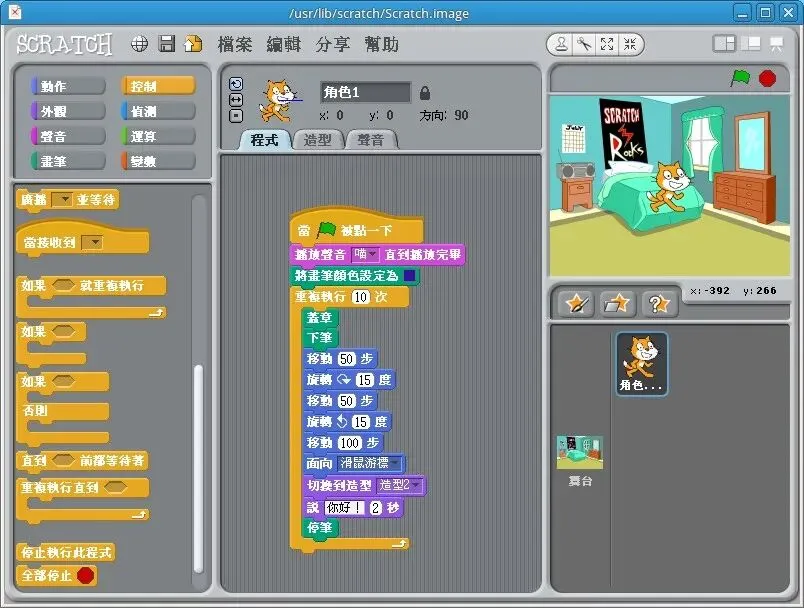Click the 直到 前都等待著 palette block

click(83, 460)
